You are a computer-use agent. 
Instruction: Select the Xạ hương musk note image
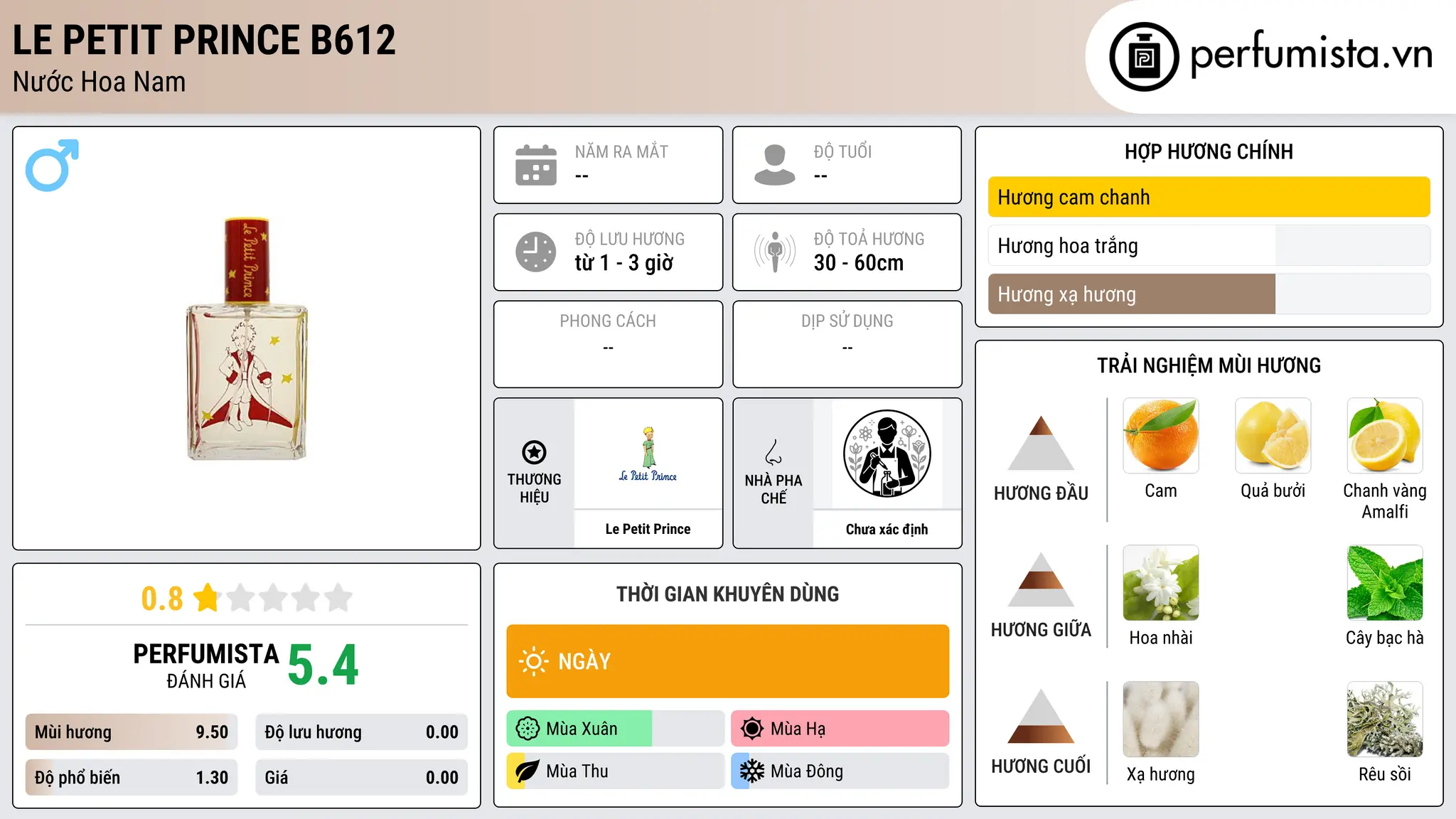[1161, 719]
